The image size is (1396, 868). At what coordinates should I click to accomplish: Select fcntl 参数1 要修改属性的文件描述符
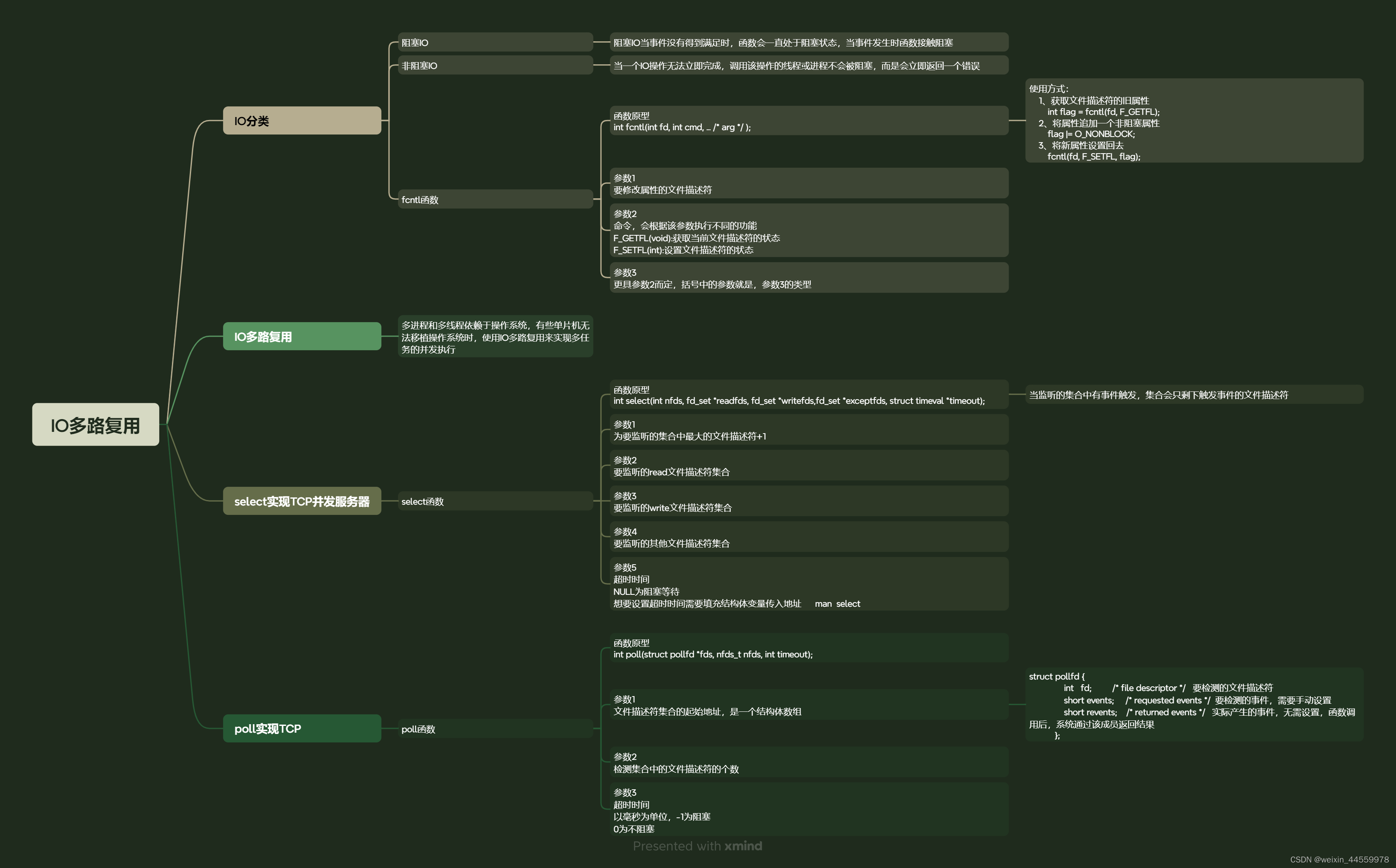click(x=809, y=183)
